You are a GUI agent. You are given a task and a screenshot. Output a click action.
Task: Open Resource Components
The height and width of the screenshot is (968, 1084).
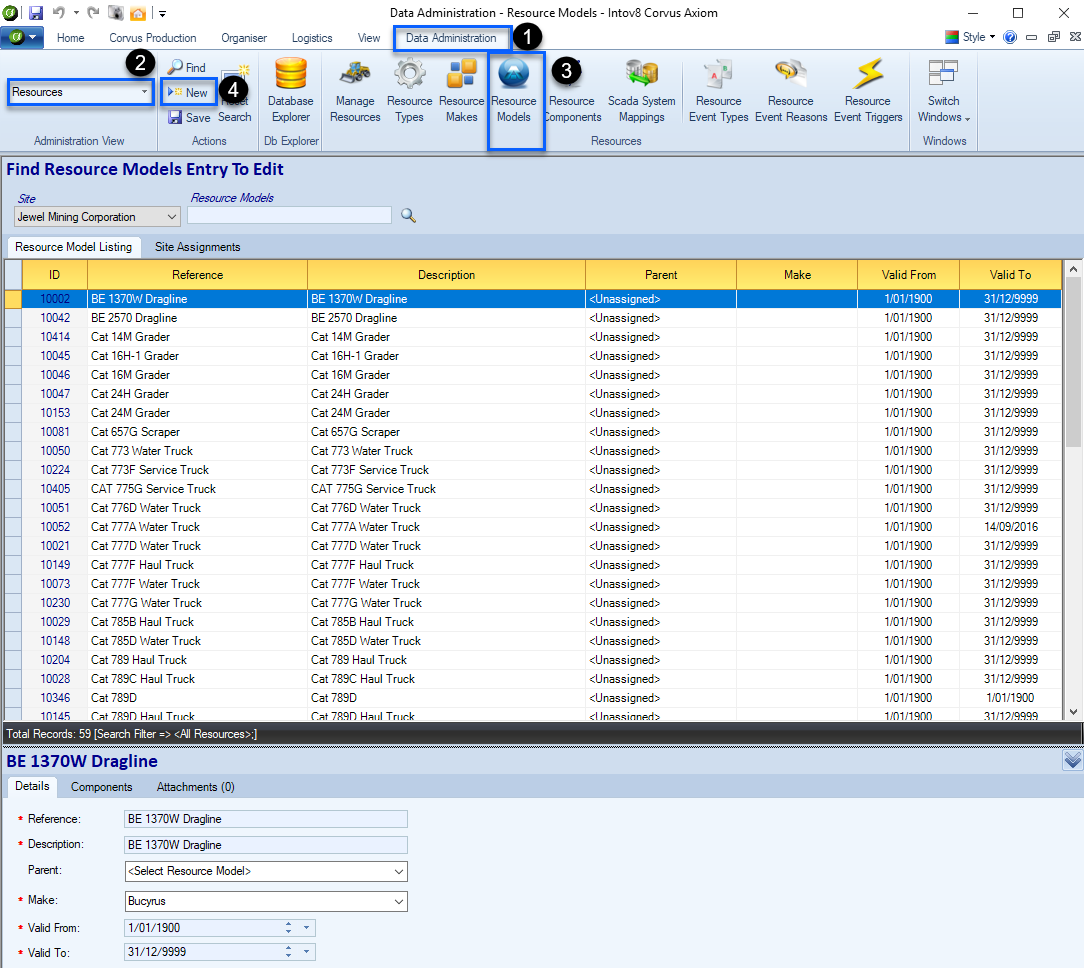(572, 91)
